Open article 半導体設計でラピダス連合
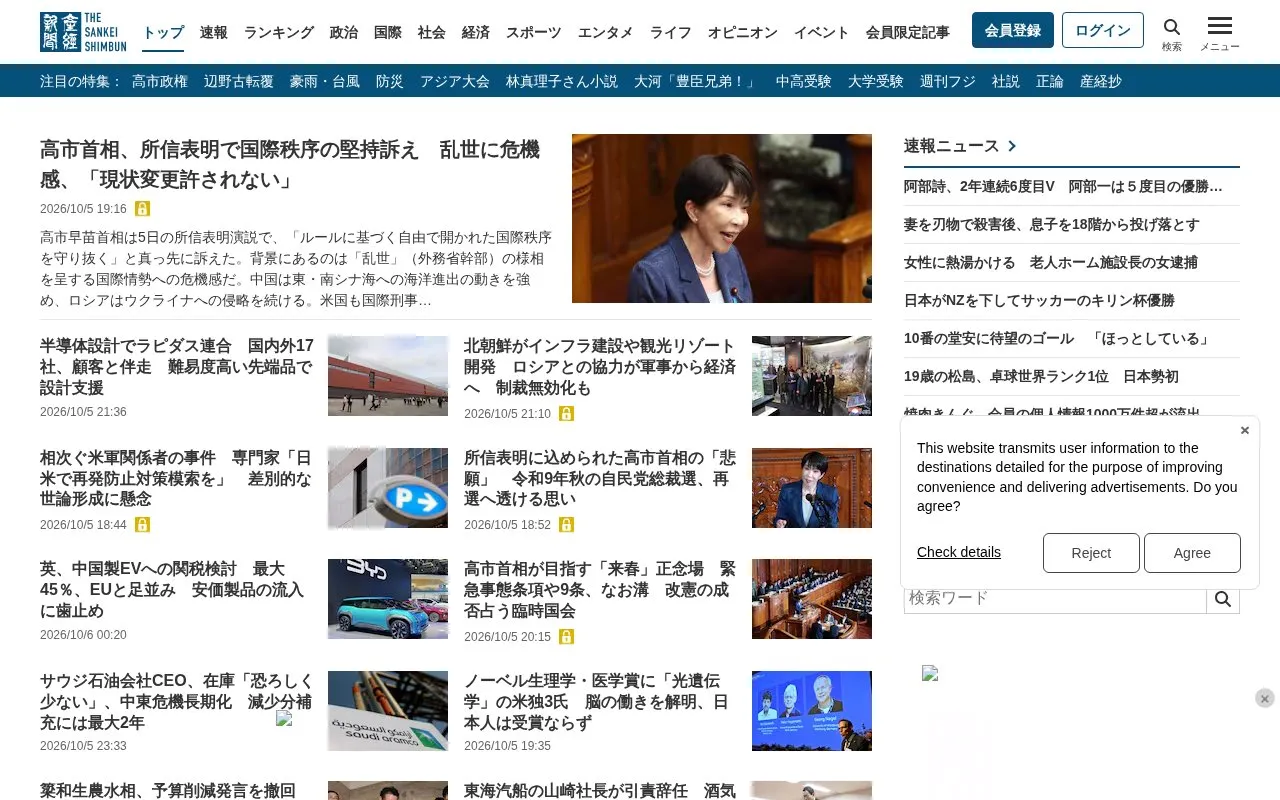This screenshot has width=1280, height=800. (x=177, y=366)
